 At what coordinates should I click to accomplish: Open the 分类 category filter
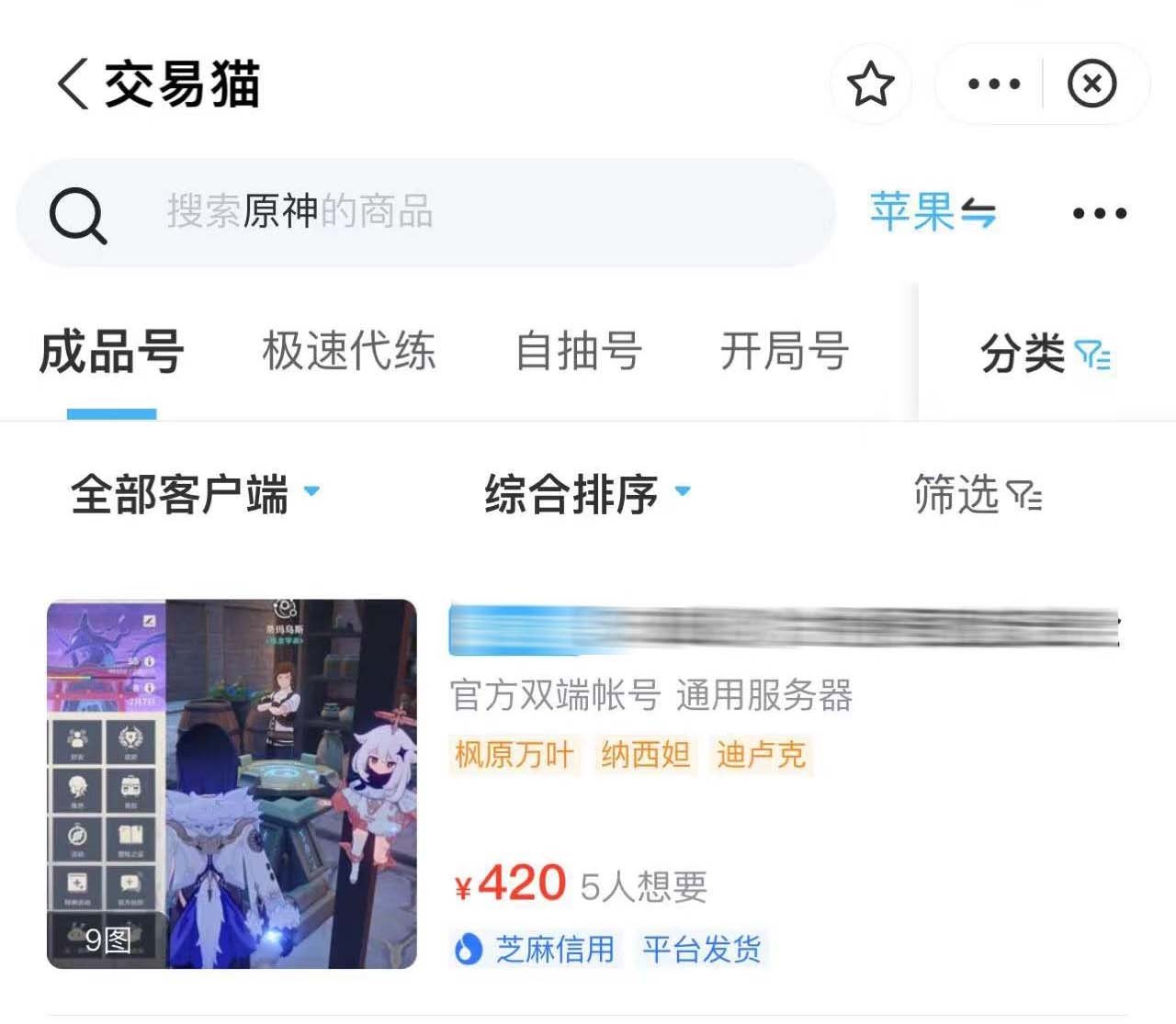(1046, 354)
